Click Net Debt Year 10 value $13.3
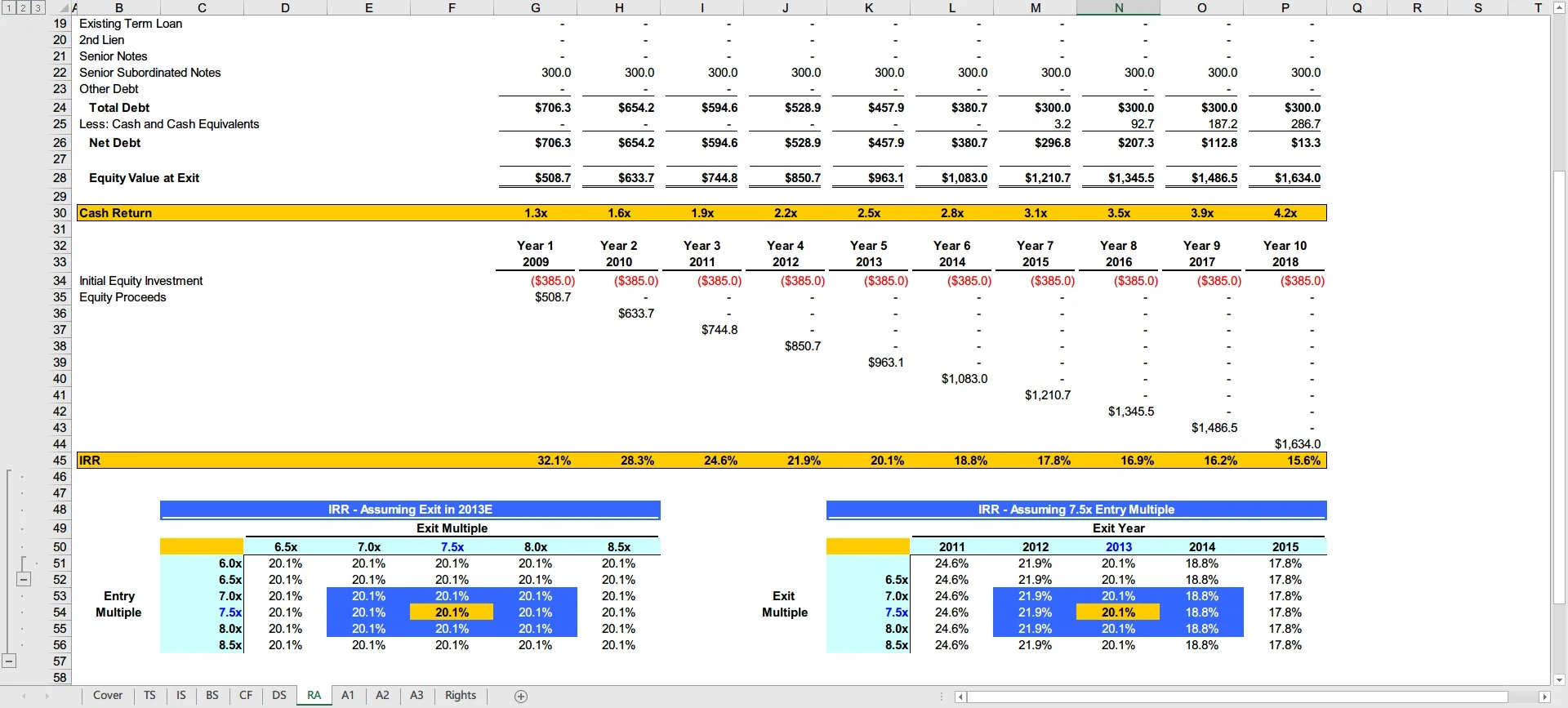Viewport: 1568px width, 708px height. [1305, 143]
